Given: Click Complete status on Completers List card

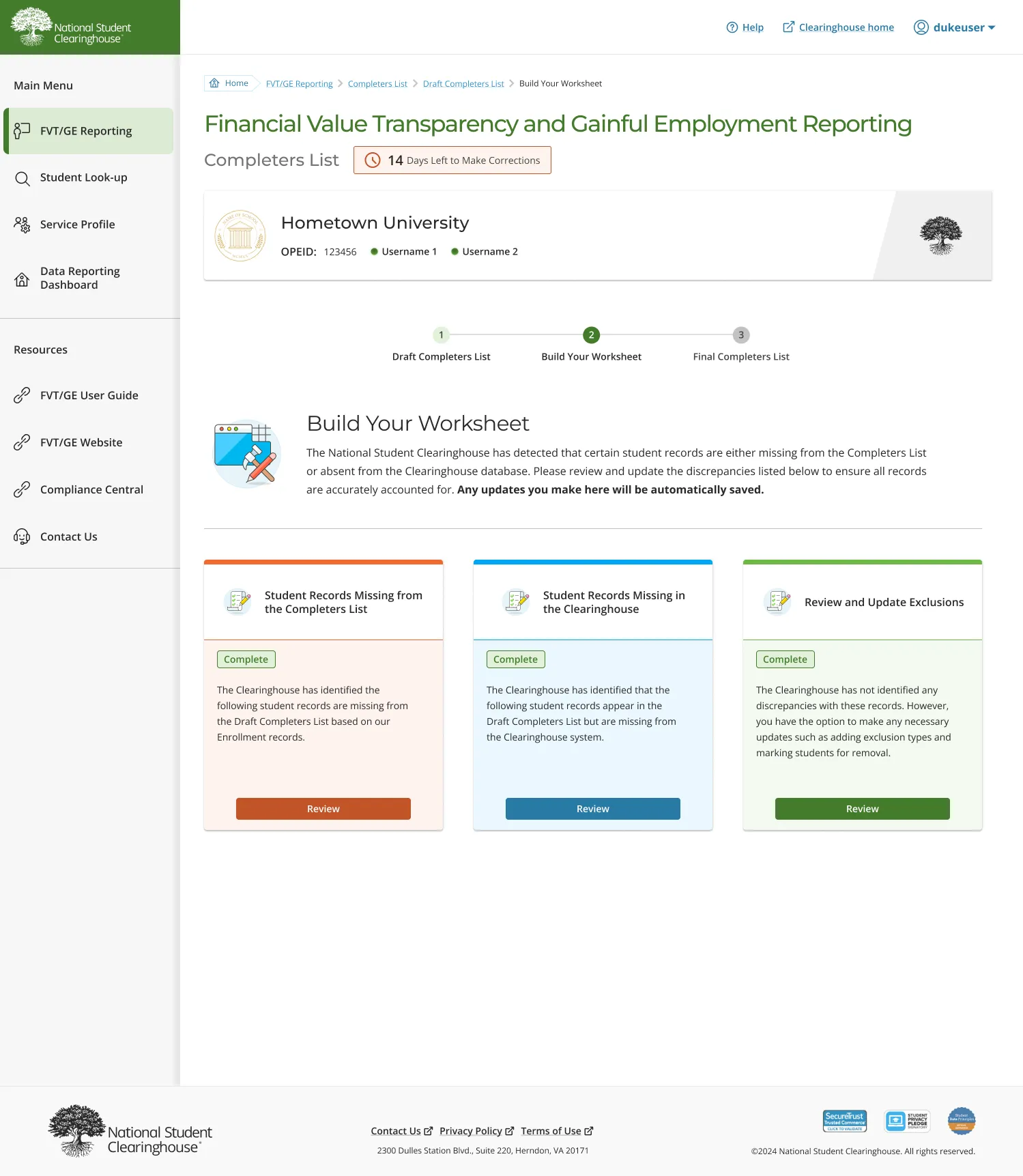Looking at the screenshot, I should (246, 659).
